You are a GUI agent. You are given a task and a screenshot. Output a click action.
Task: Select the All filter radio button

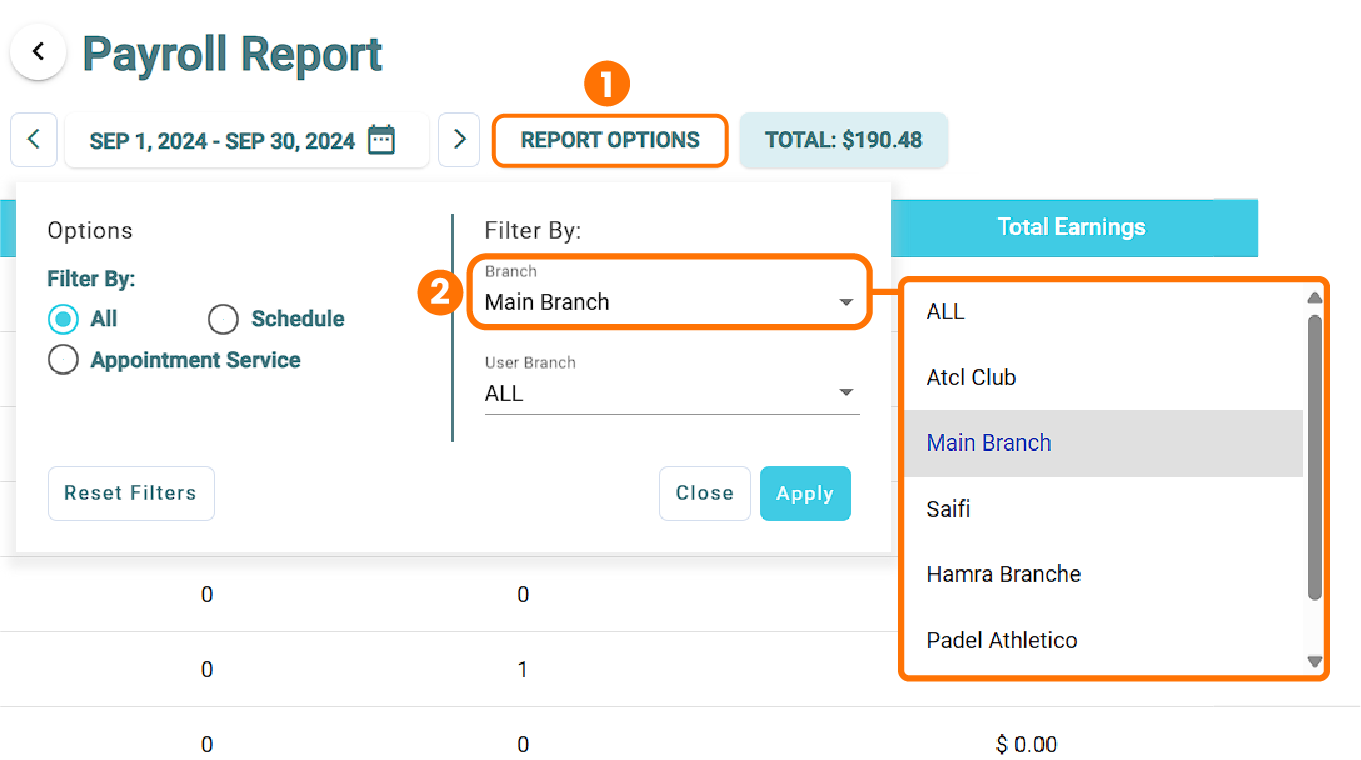coord(62,319)
